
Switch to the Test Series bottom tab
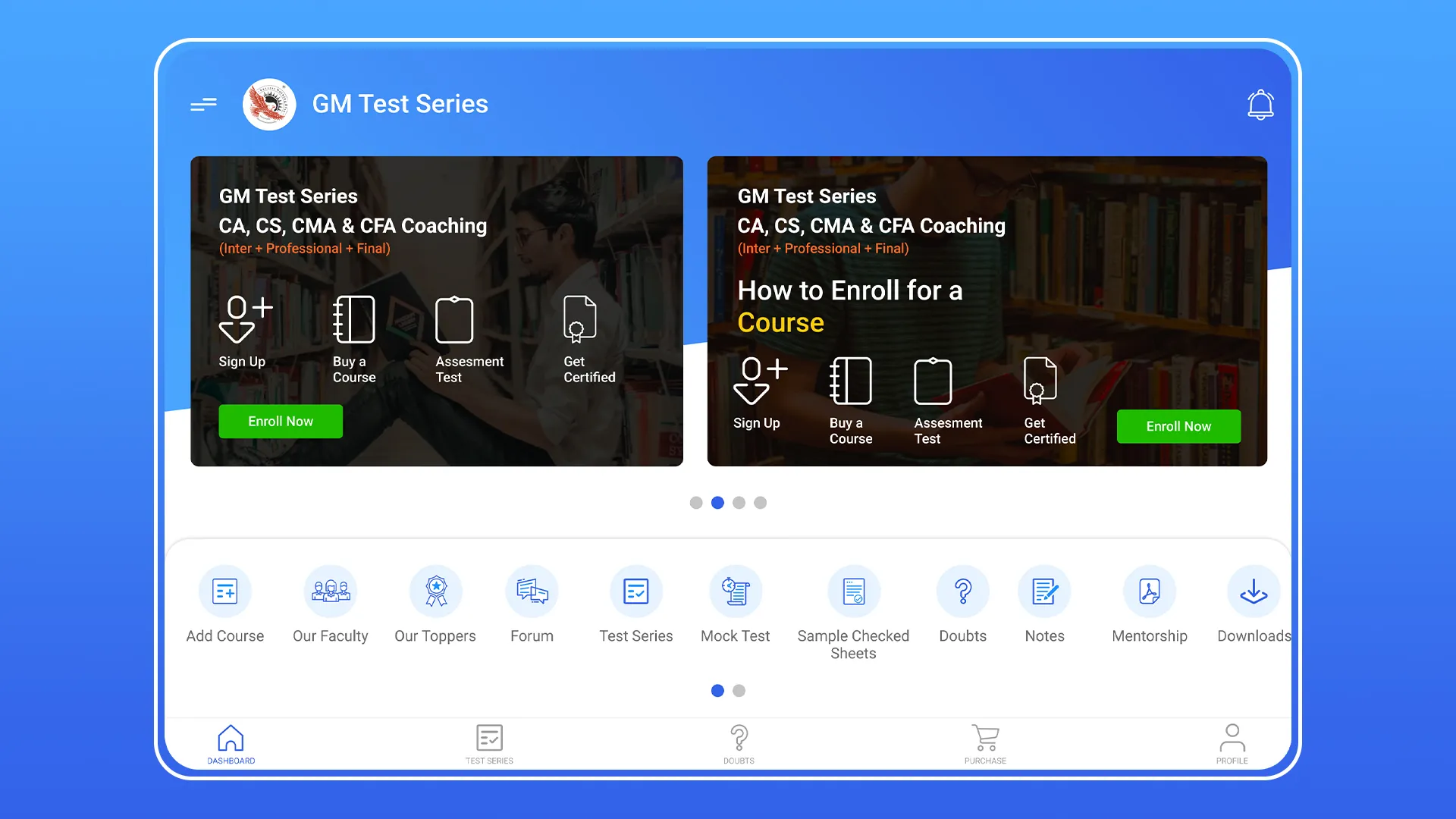click(489, 744)
